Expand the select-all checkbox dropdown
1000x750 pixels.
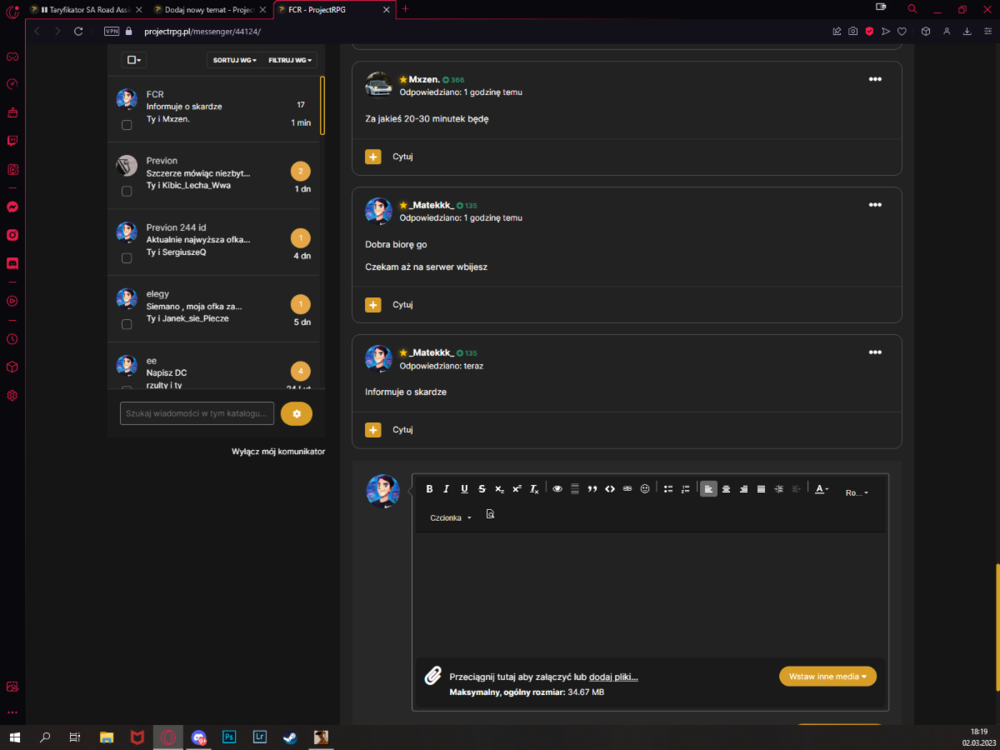[134, 60]
